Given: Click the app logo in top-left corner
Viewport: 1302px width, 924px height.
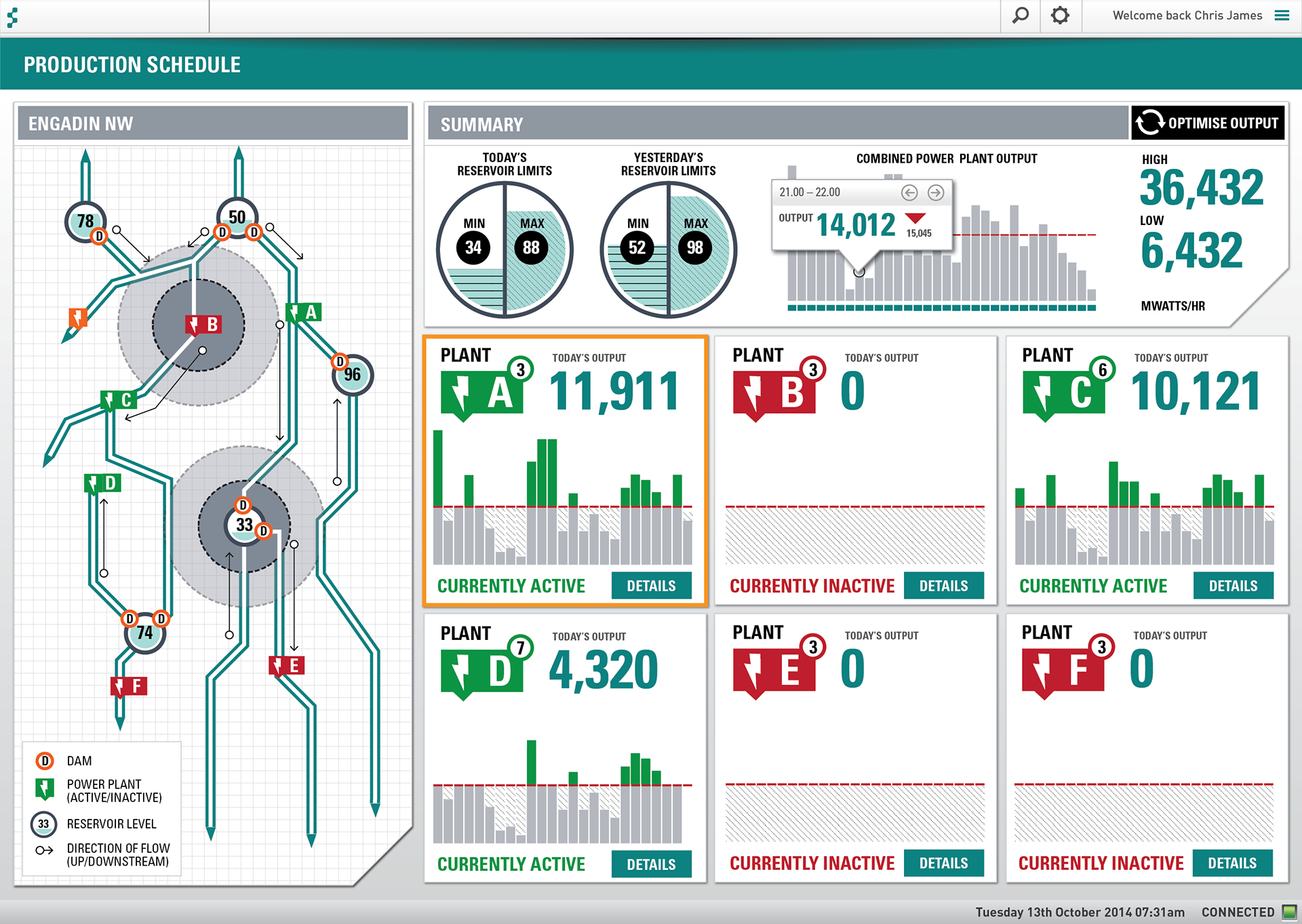Looking at the screenshot, I should 12,16.
